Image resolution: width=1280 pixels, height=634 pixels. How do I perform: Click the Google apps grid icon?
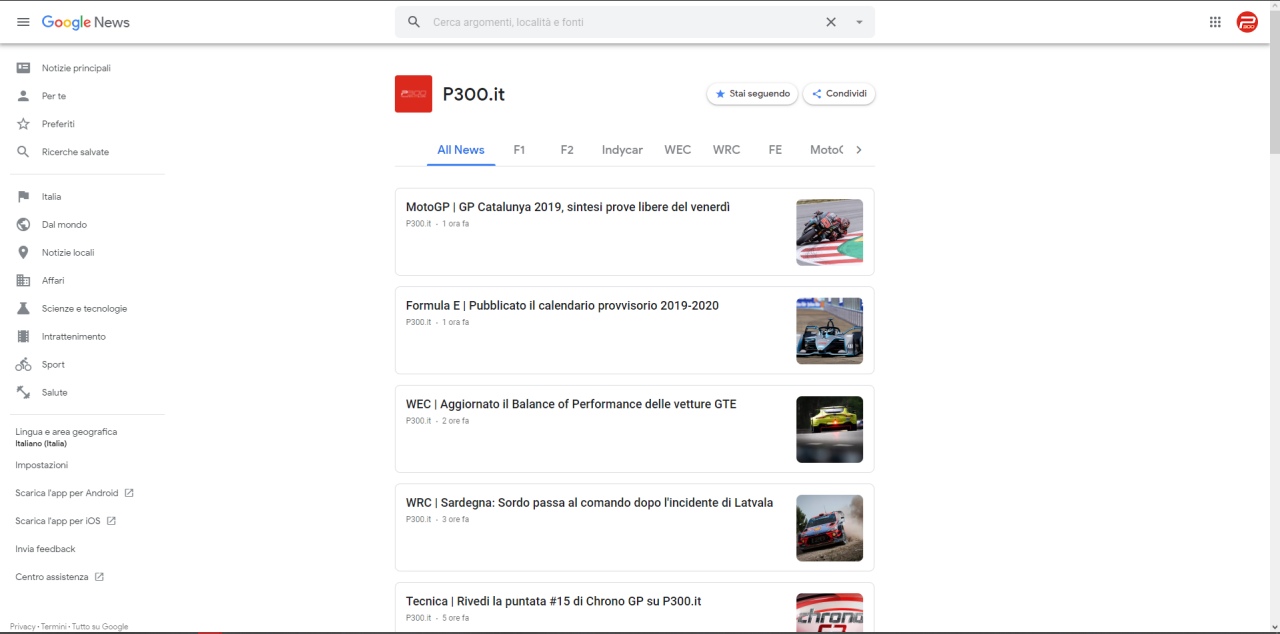tap(1215, 22)
